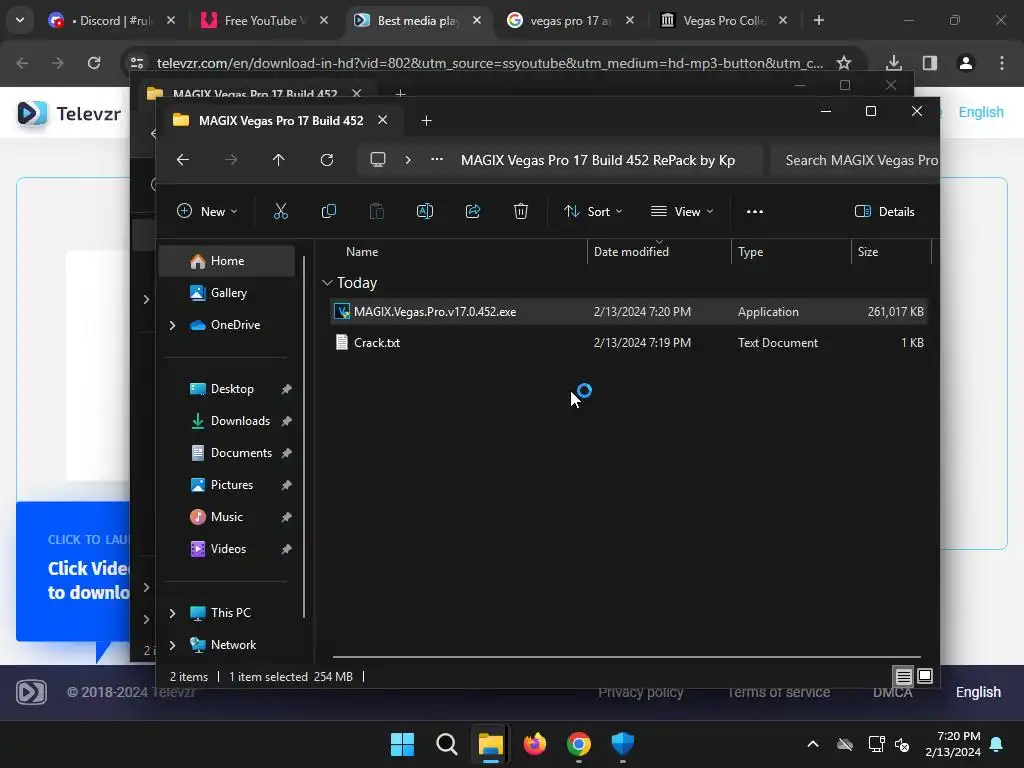Open taskbar Search

[447, 744]
